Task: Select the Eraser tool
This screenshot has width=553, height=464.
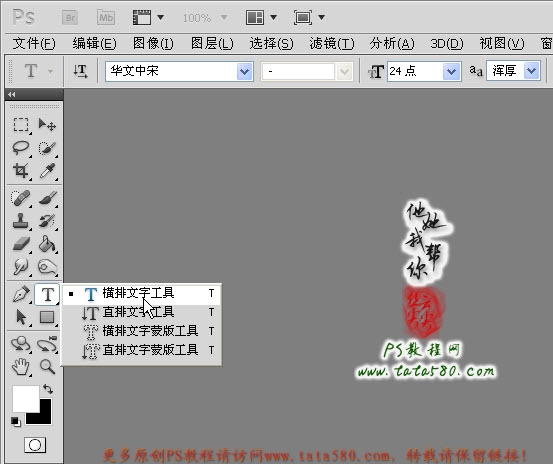Action: [x=21, y=244]
